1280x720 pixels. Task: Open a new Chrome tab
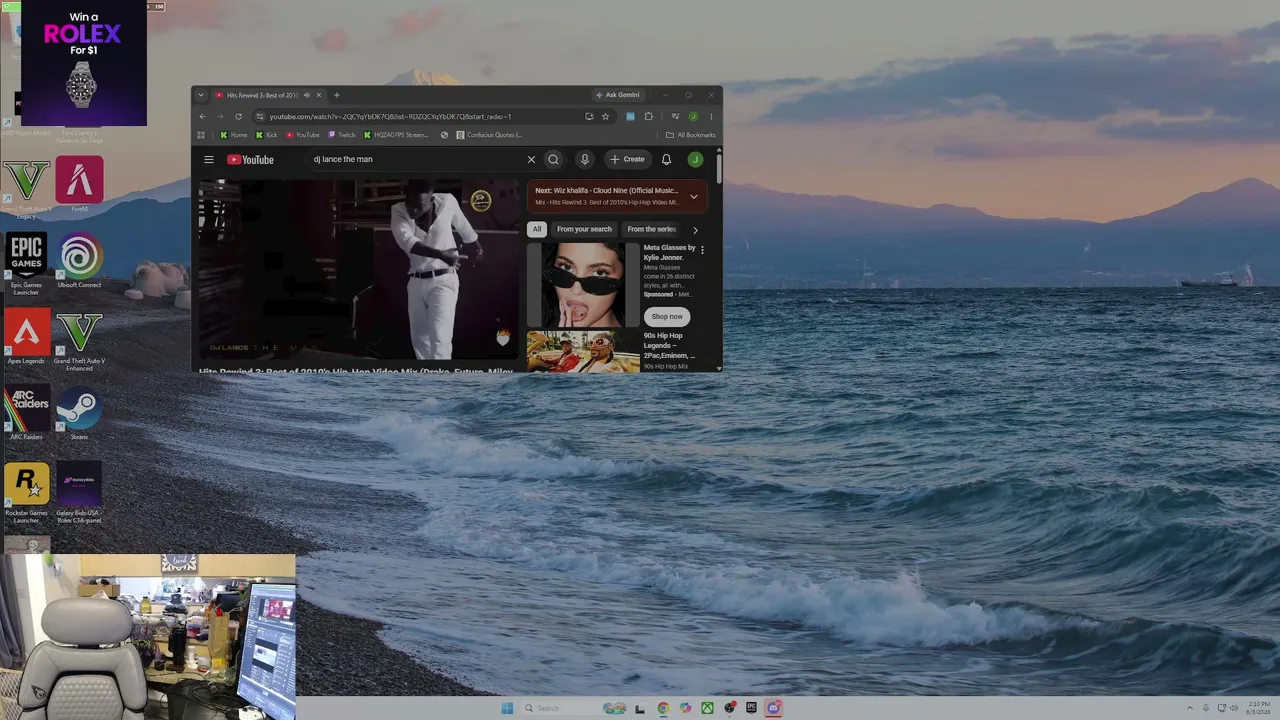[336, 95]
